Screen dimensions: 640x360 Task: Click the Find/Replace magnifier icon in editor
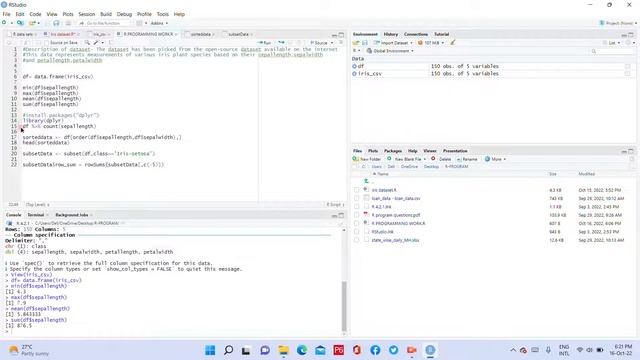(x=87, y=42)
